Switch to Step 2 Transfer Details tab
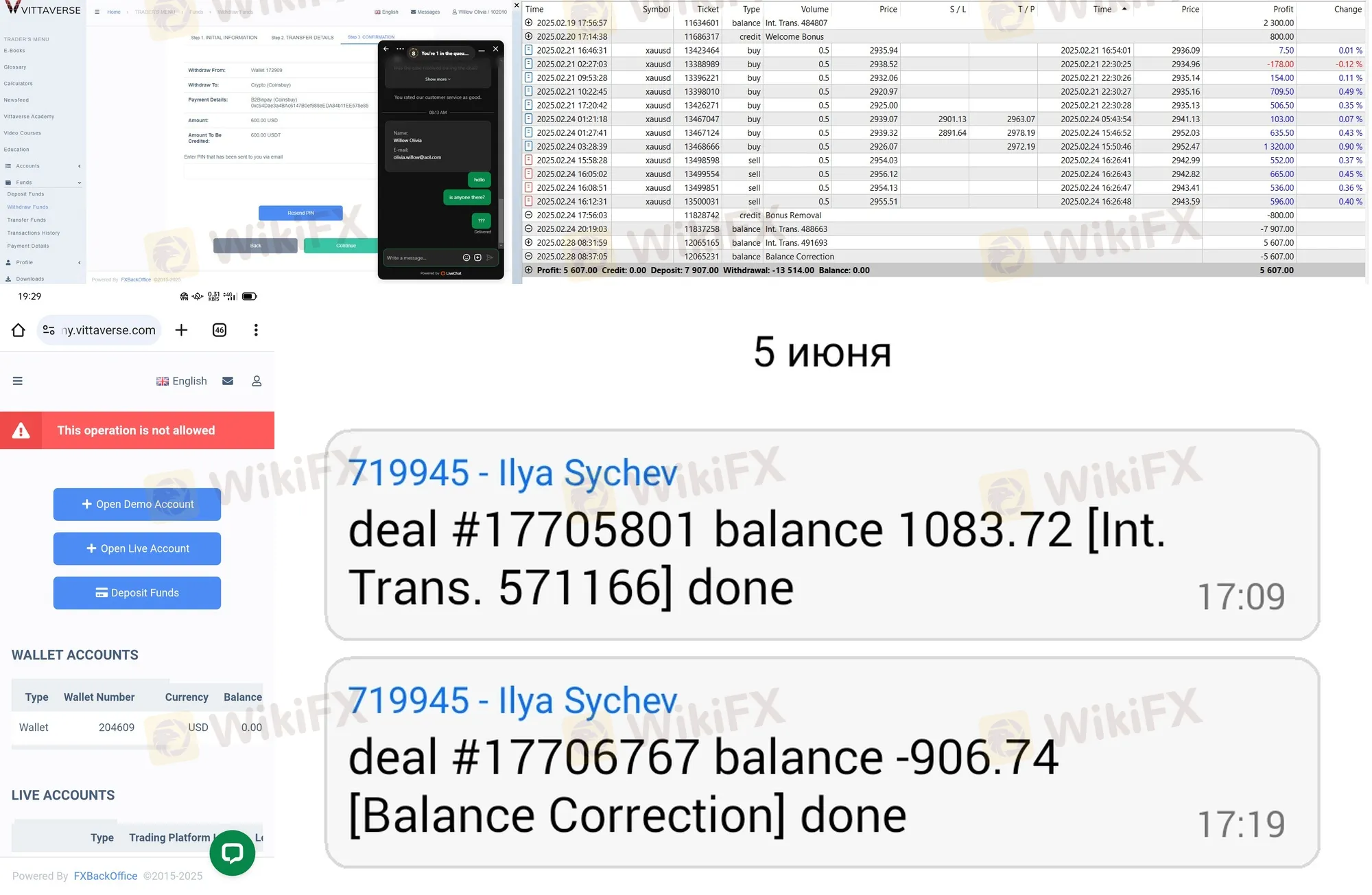This screenshot has height=895, width=1372. (302, 38)
